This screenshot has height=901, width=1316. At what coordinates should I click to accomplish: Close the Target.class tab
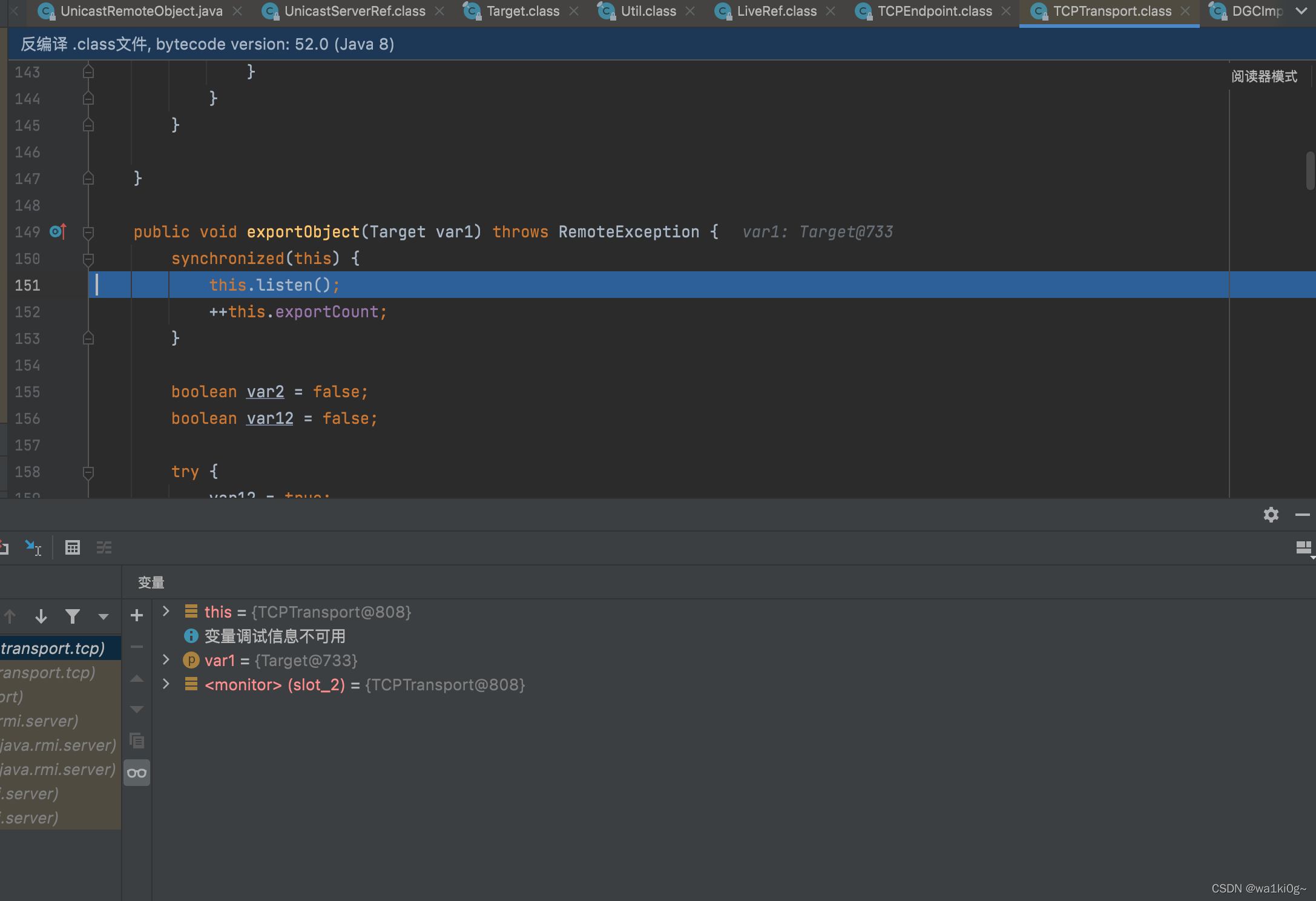coord(574,12)
